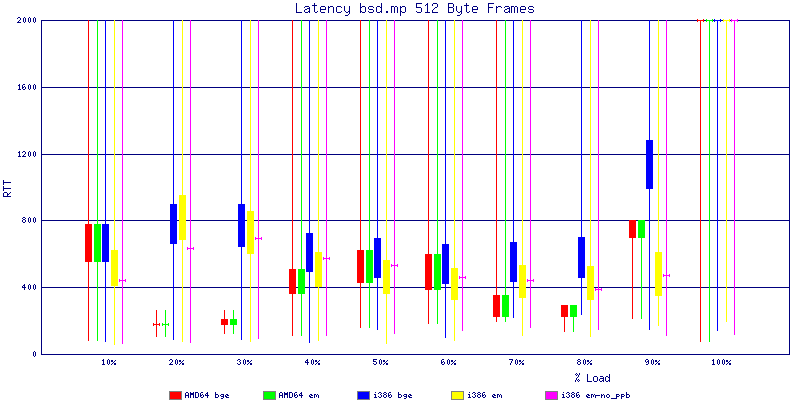This screenshot has width=800, height=400.
Task: Click the blue i386 bge legend swatch
Action: click(x=364, y=395)
